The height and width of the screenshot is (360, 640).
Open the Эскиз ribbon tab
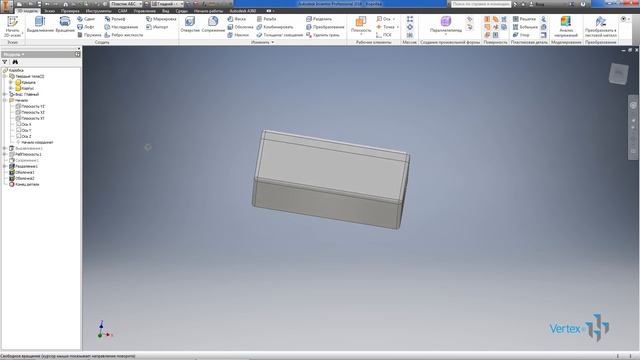point(49,11)
